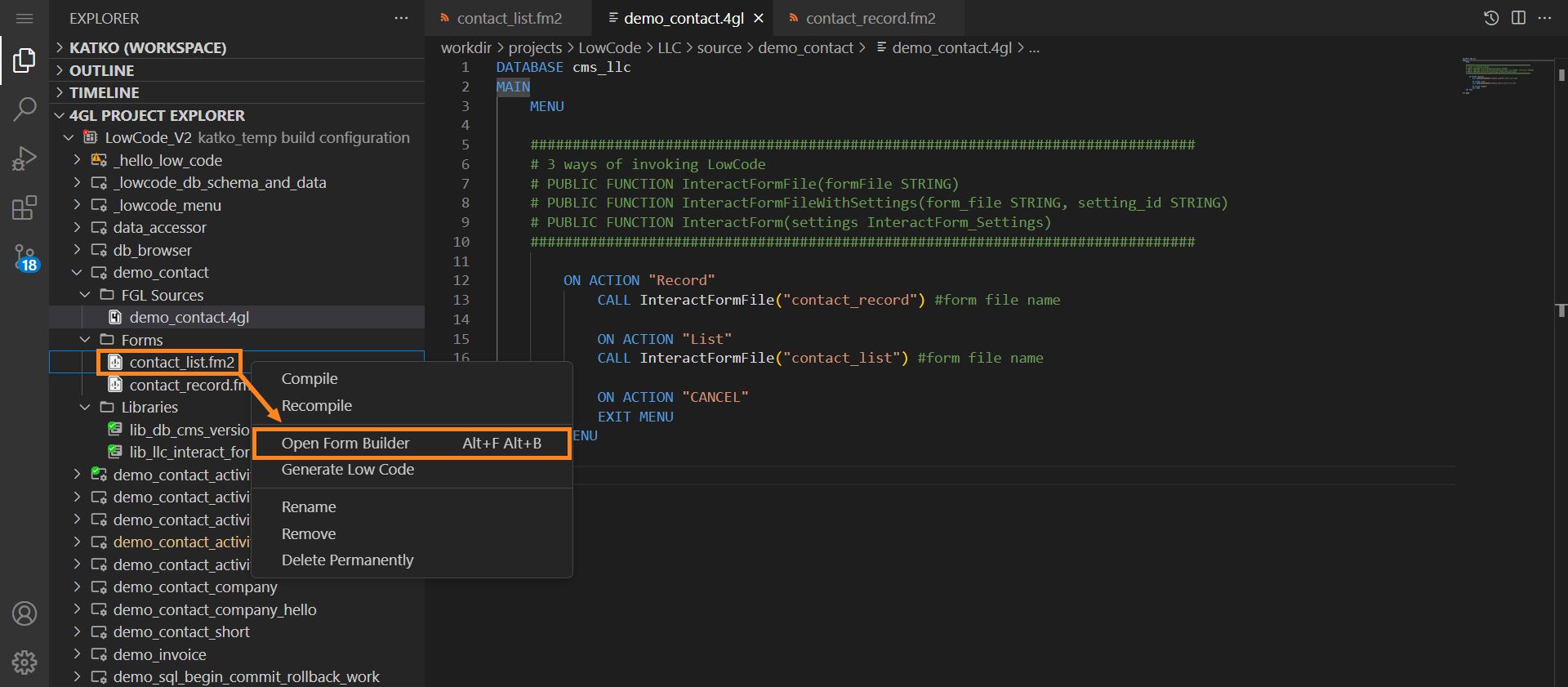Open the Manage gear icon

(24, 662)
